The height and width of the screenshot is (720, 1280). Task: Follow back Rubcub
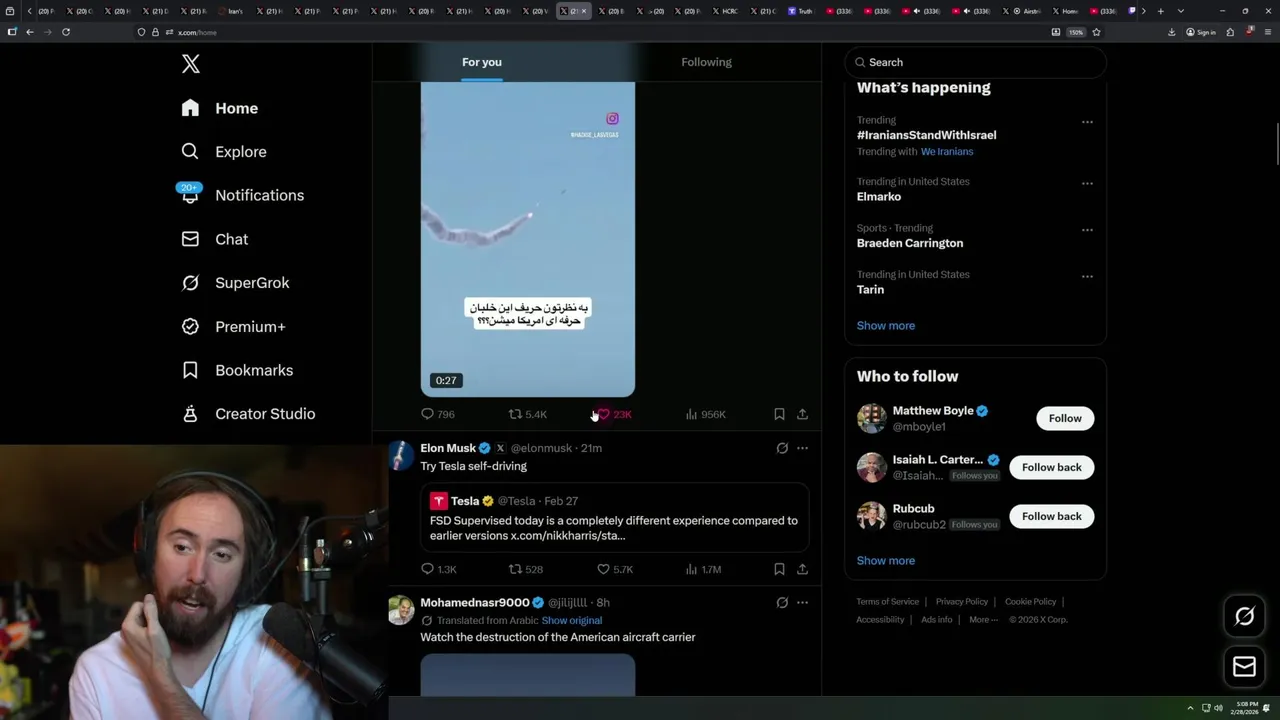click(x=1051, y=516)
